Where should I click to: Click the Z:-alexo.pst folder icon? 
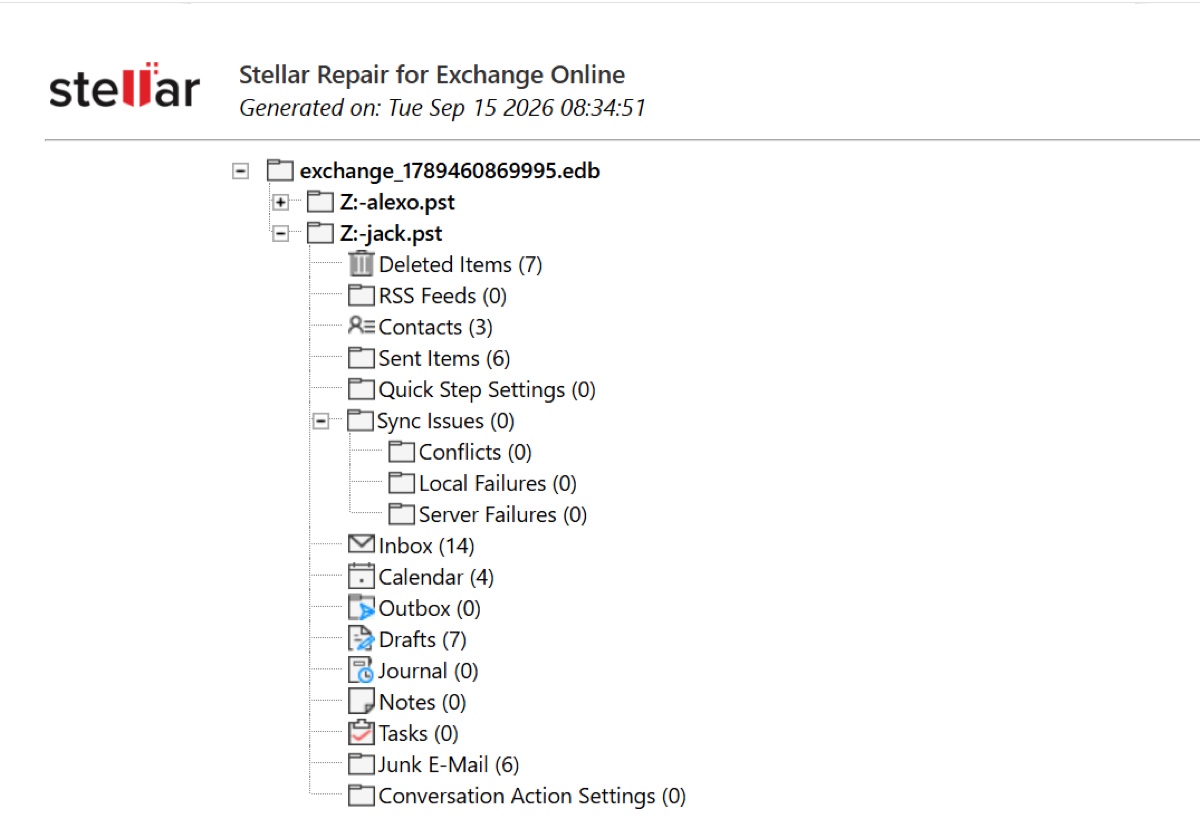point(321,202)
